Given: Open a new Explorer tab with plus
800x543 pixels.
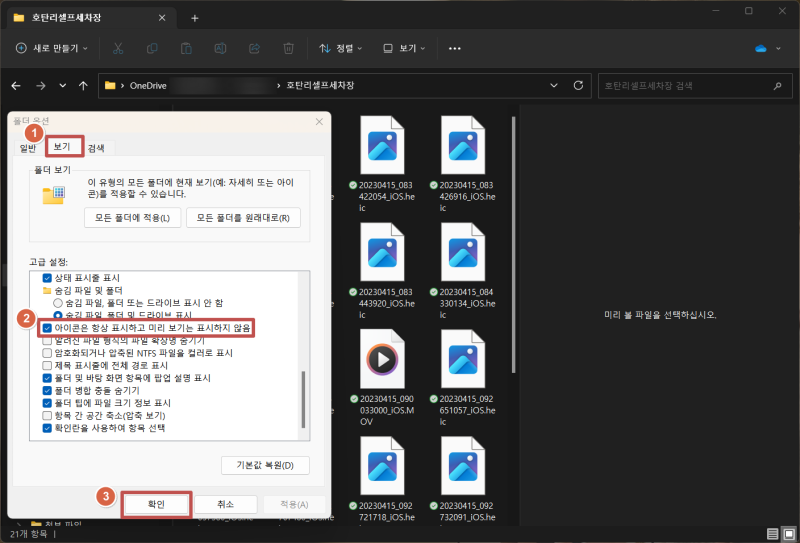Looking at the screenshot, I should [194, 18].
